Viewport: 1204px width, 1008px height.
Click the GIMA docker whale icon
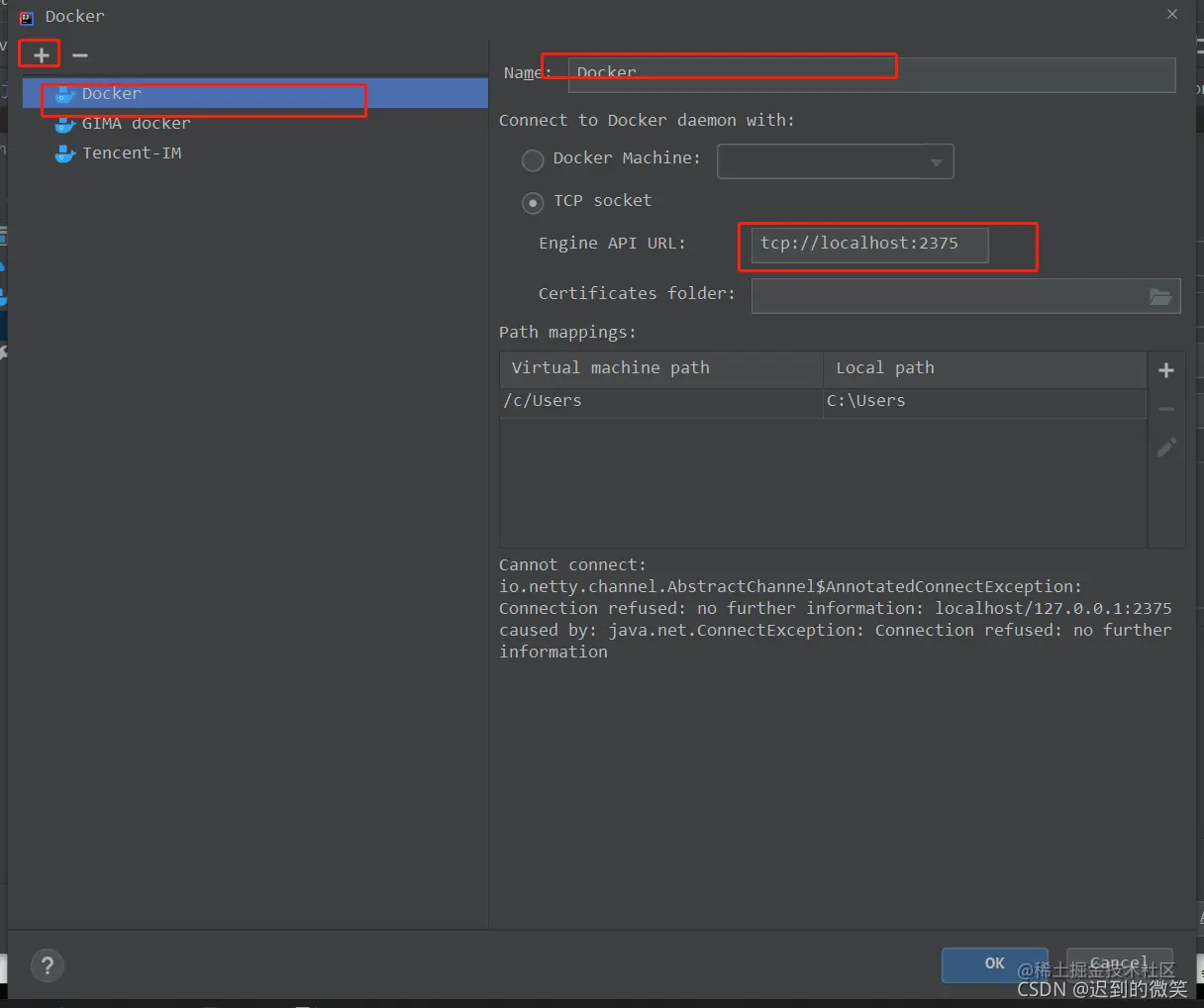(x=65, y=124)
